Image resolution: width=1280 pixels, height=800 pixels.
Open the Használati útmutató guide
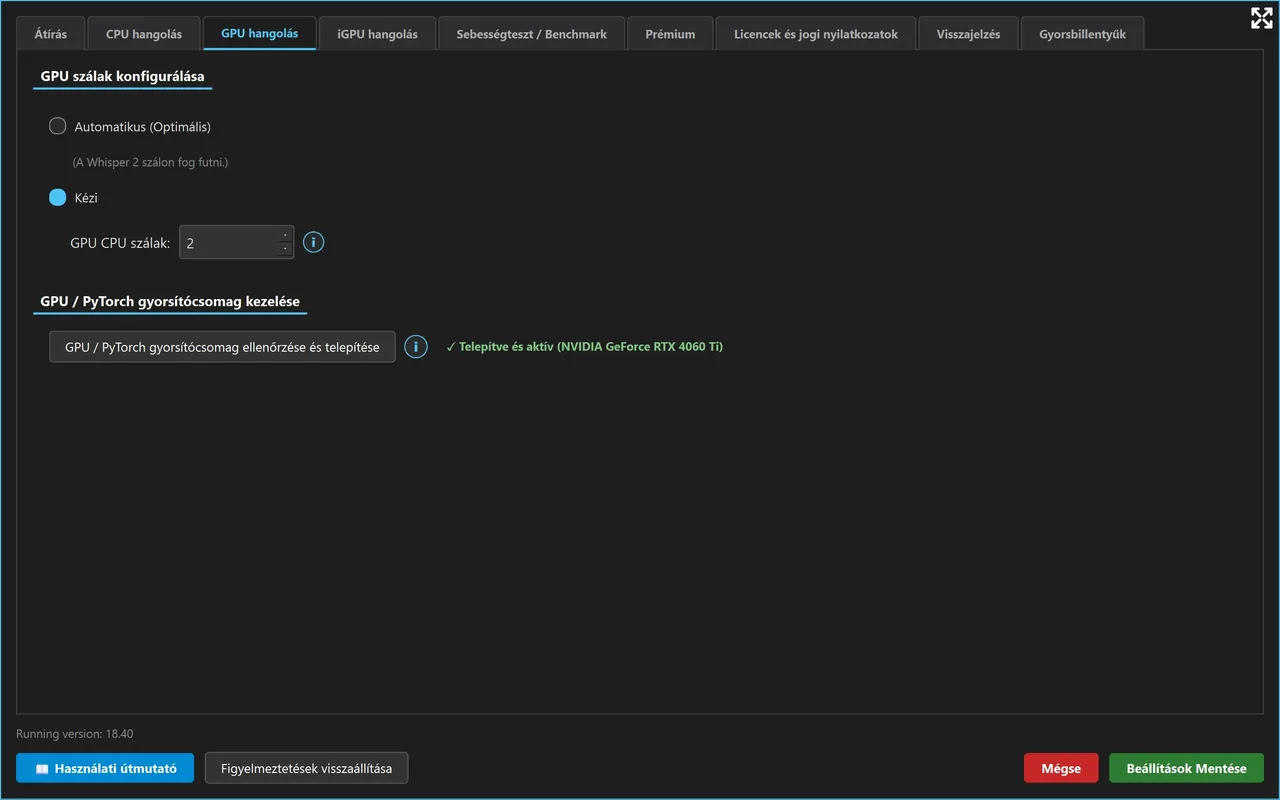[105, 768]
